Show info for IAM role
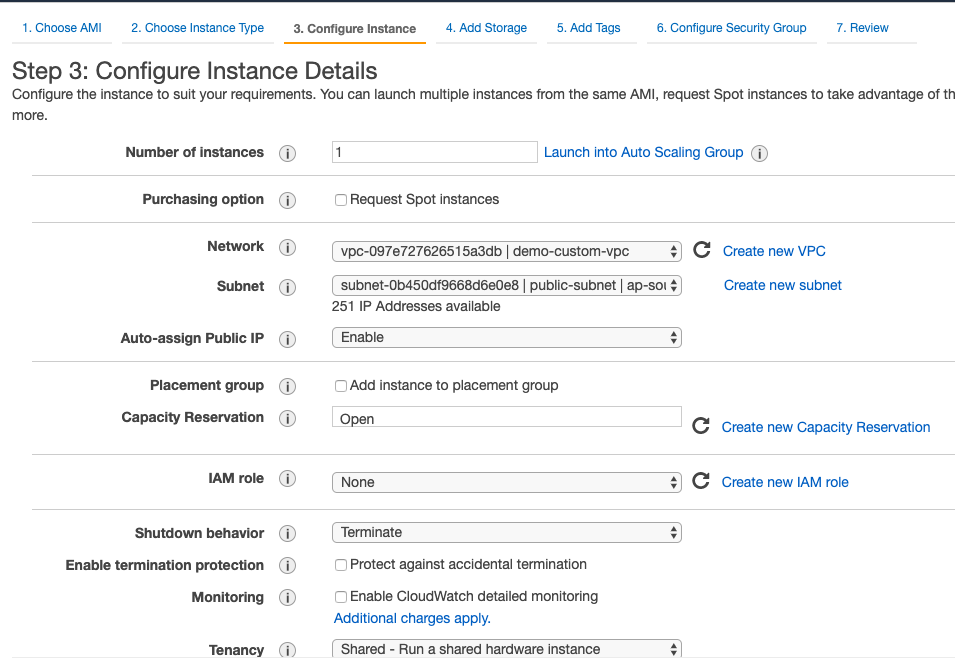This screenshot has width=955, height=667. (x=287, y=479)
